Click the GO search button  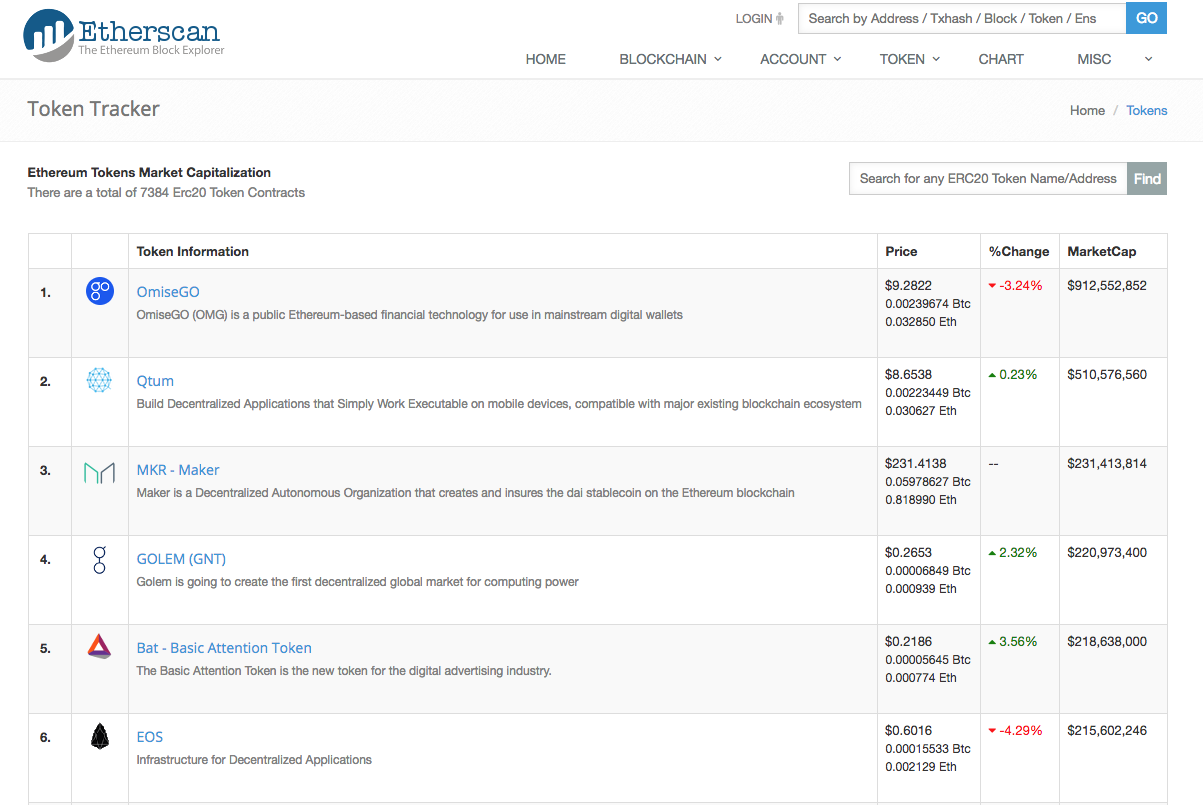coord(1146,18)
